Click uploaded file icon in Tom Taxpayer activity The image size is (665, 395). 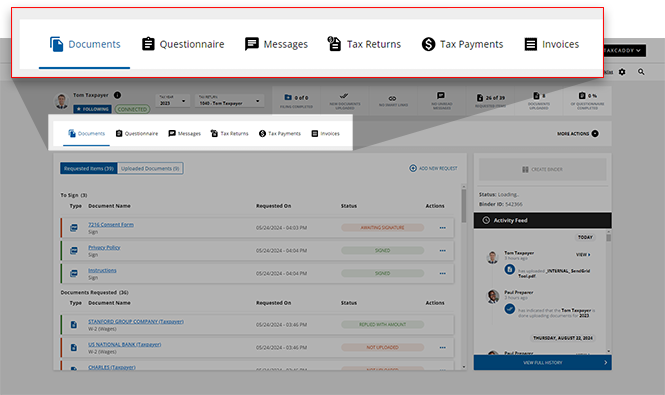(510, 269)
